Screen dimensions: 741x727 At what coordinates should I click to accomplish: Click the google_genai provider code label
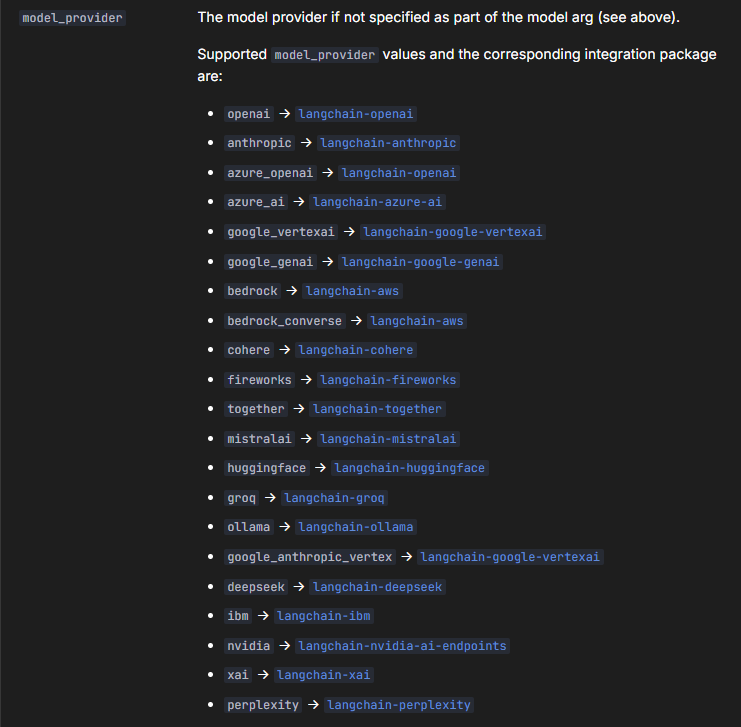[x=270, y=262]
